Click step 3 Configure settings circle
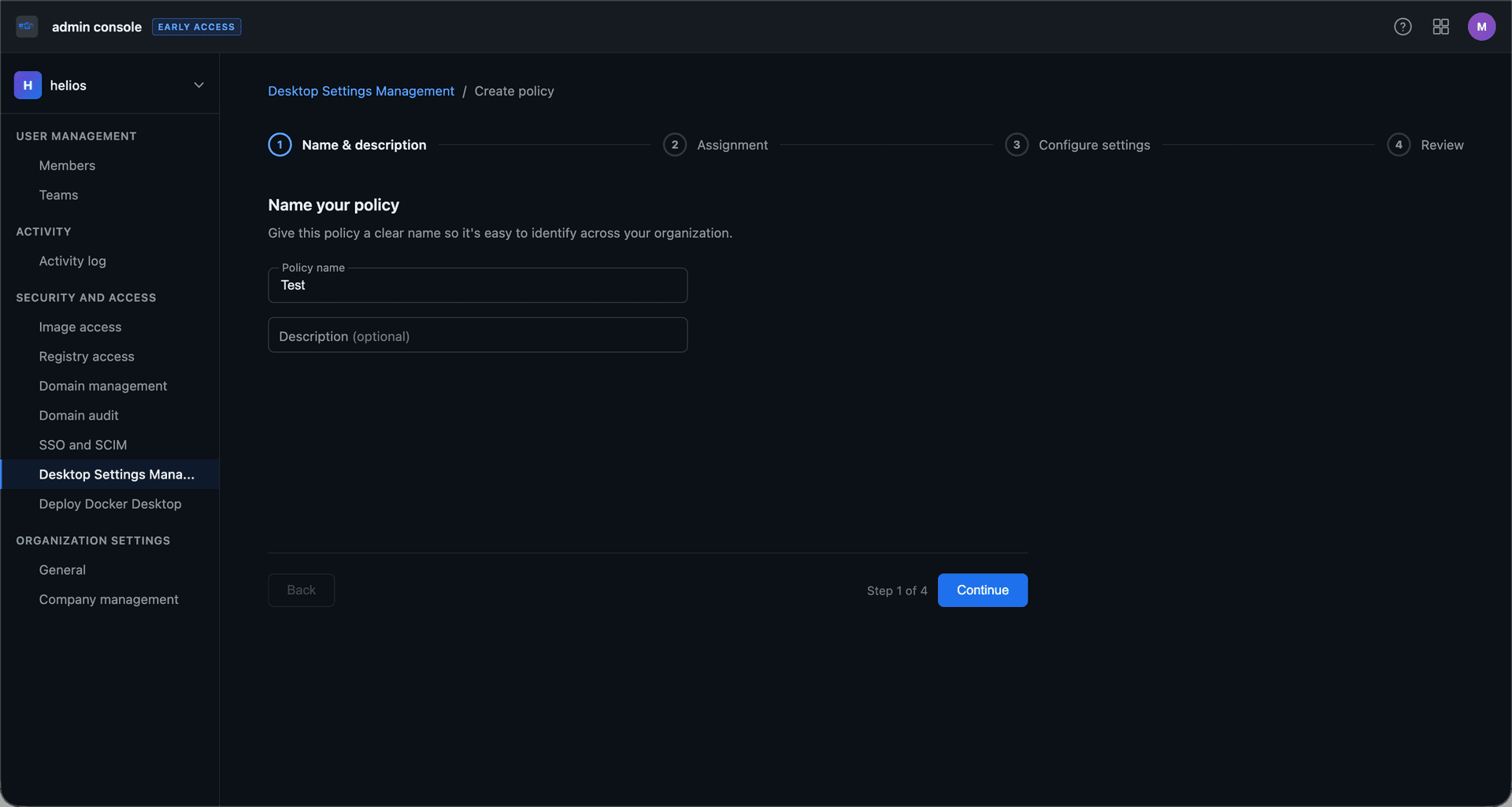 click(1016, 145)
